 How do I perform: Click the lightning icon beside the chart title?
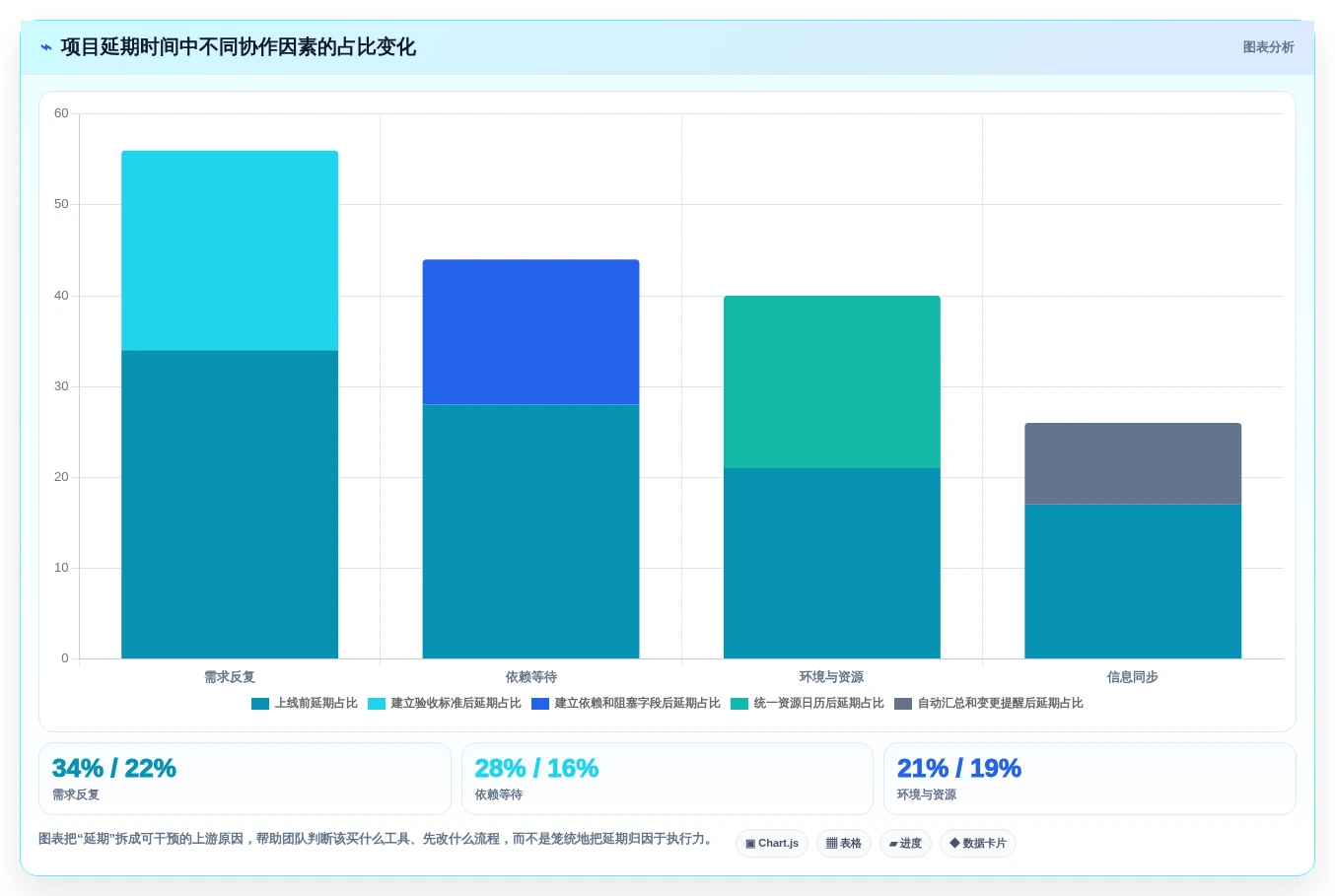coord(46,47)
